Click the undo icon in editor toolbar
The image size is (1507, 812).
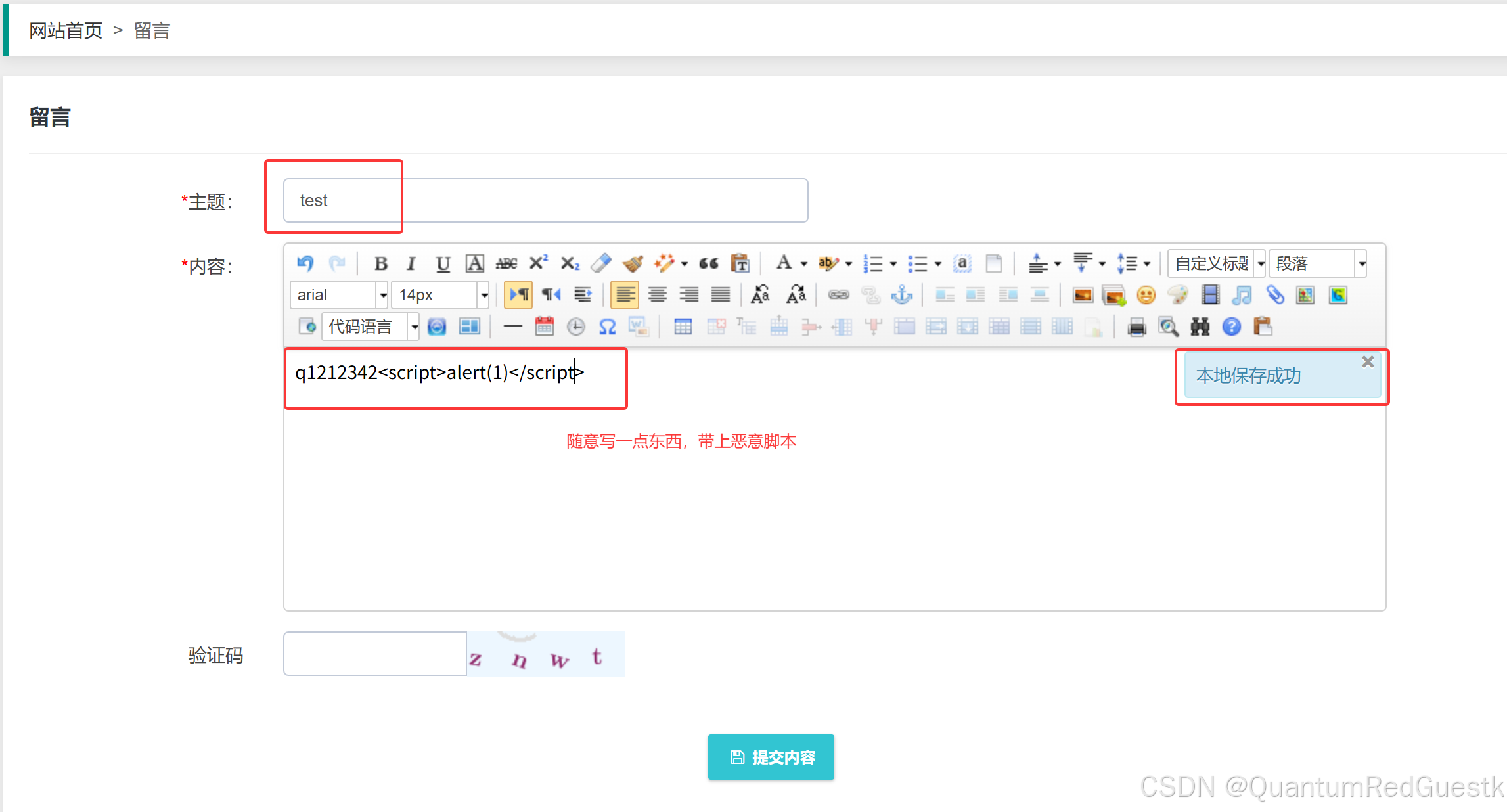(x=305, y=263)
